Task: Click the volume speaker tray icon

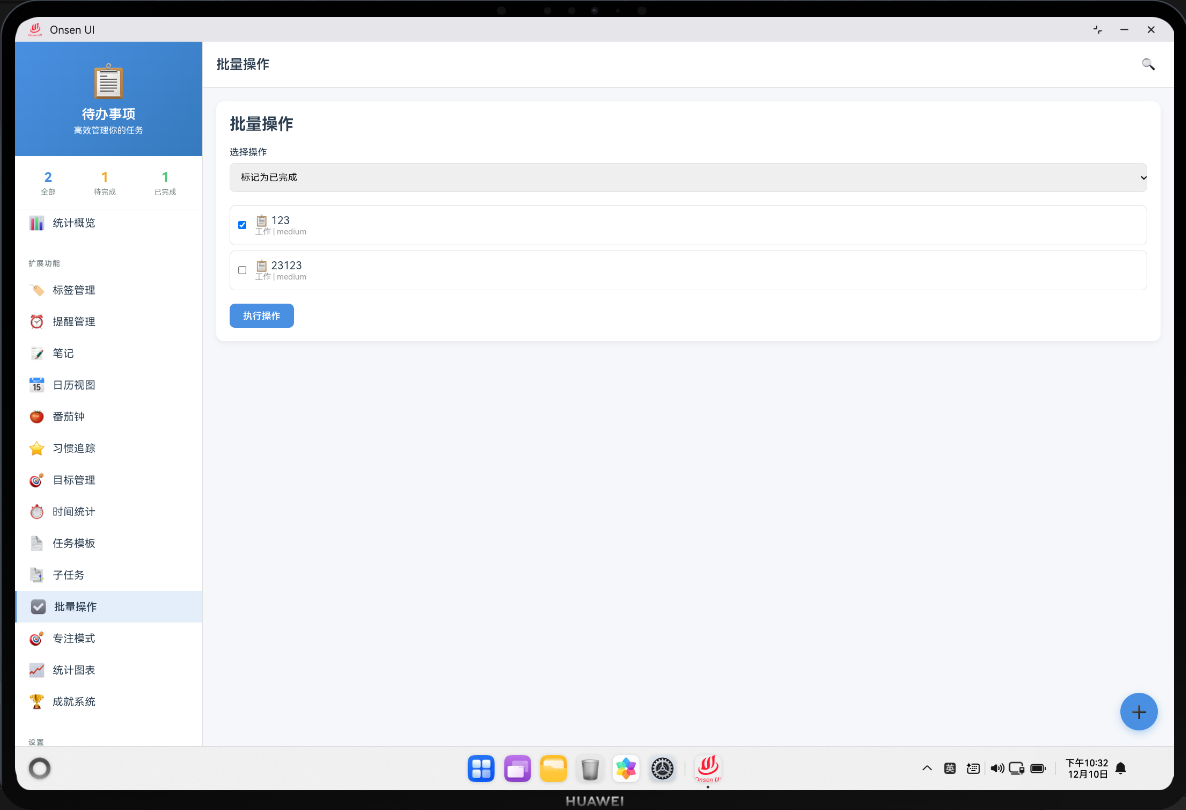Action: coord(997,768)
